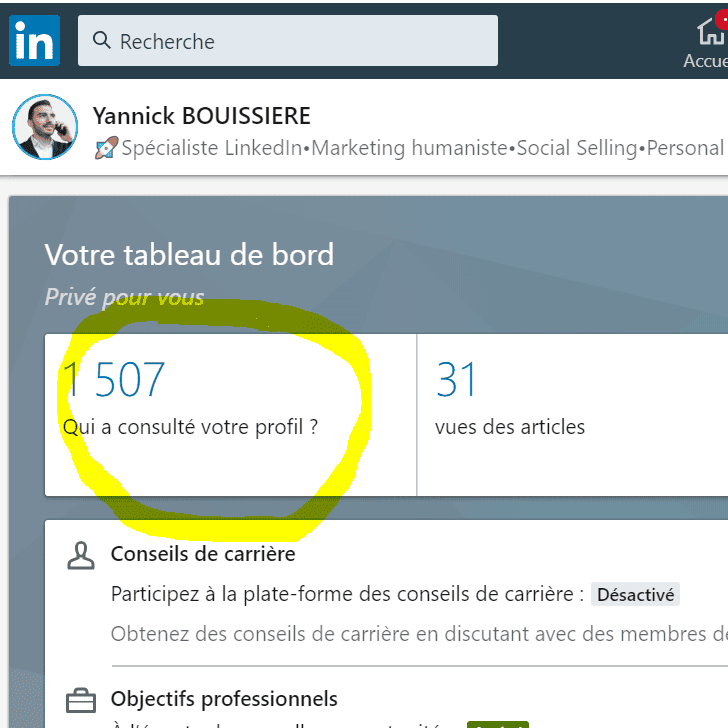The width and height of the screenshot is (728, 728).
Task: Click the Yannick BOUISSIERE profile name
Action: click(202, 116)
